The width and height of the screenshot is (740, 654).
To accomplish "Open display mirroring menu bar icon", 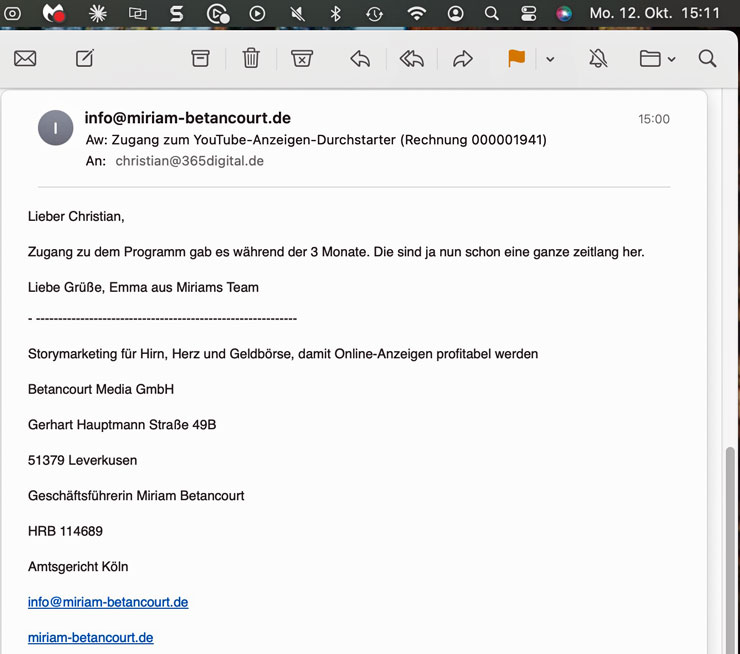I will click(138, 14).
